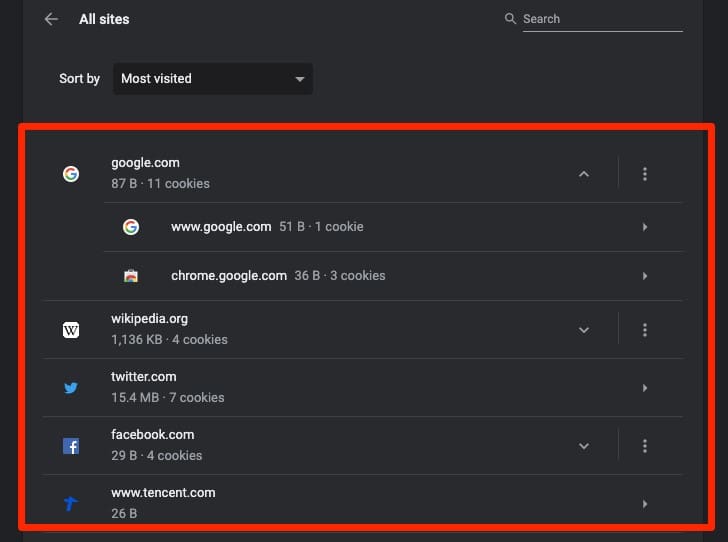Screen dimensions: 728x542
Task: Select the www.google.com subdomain row
Action: click(393, 227)
